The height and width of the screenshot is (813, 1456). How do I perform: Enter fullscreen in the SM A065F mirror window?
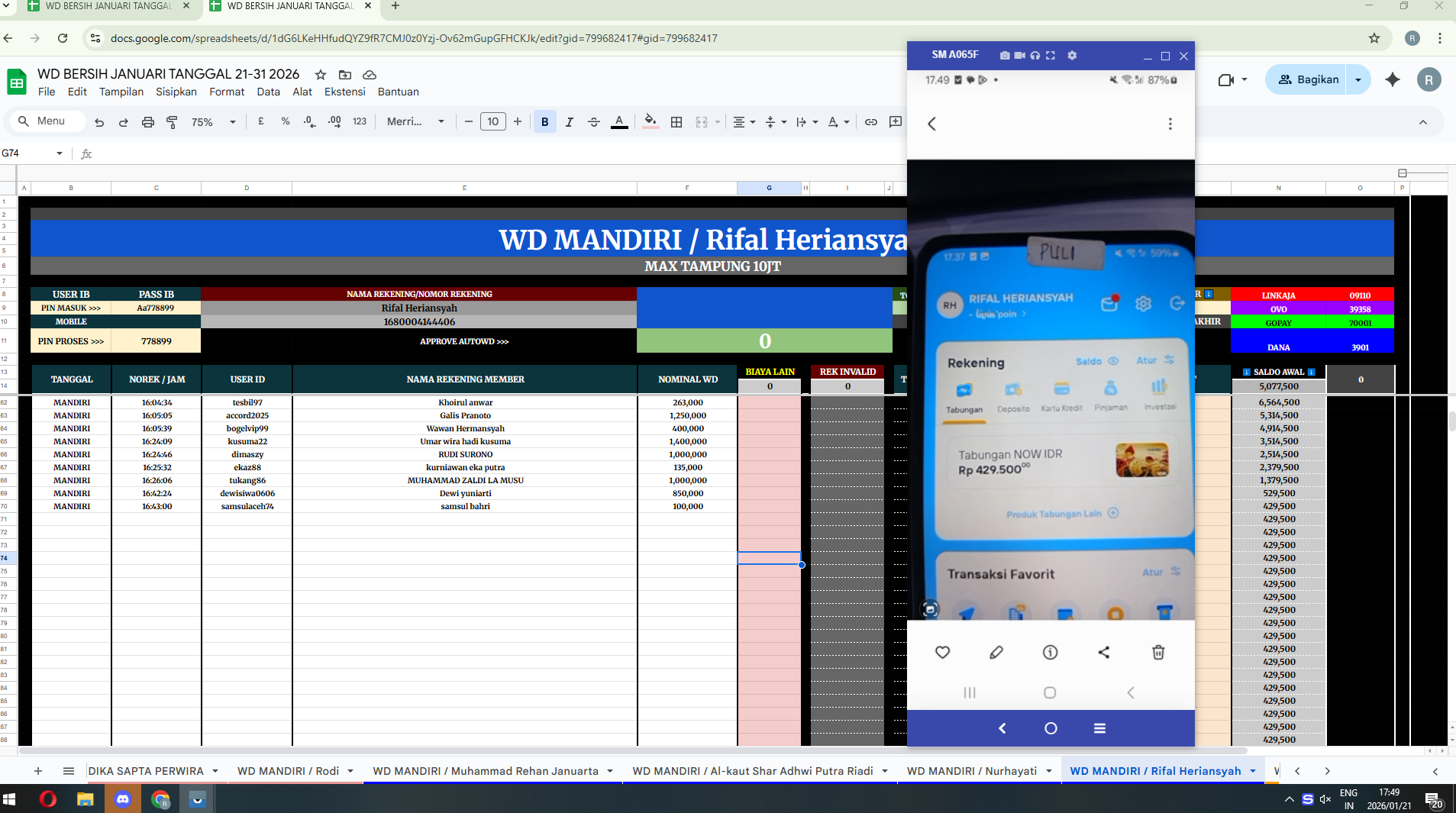click(1051, 56)
